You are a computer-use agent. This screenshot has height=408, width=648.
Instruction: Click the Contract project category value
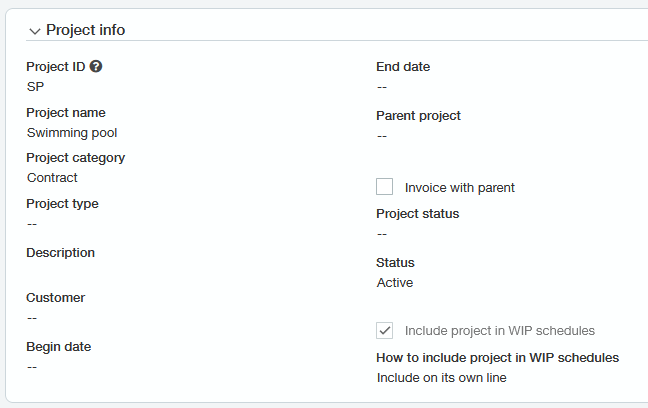pyautogui.click(x=52, y=178)
